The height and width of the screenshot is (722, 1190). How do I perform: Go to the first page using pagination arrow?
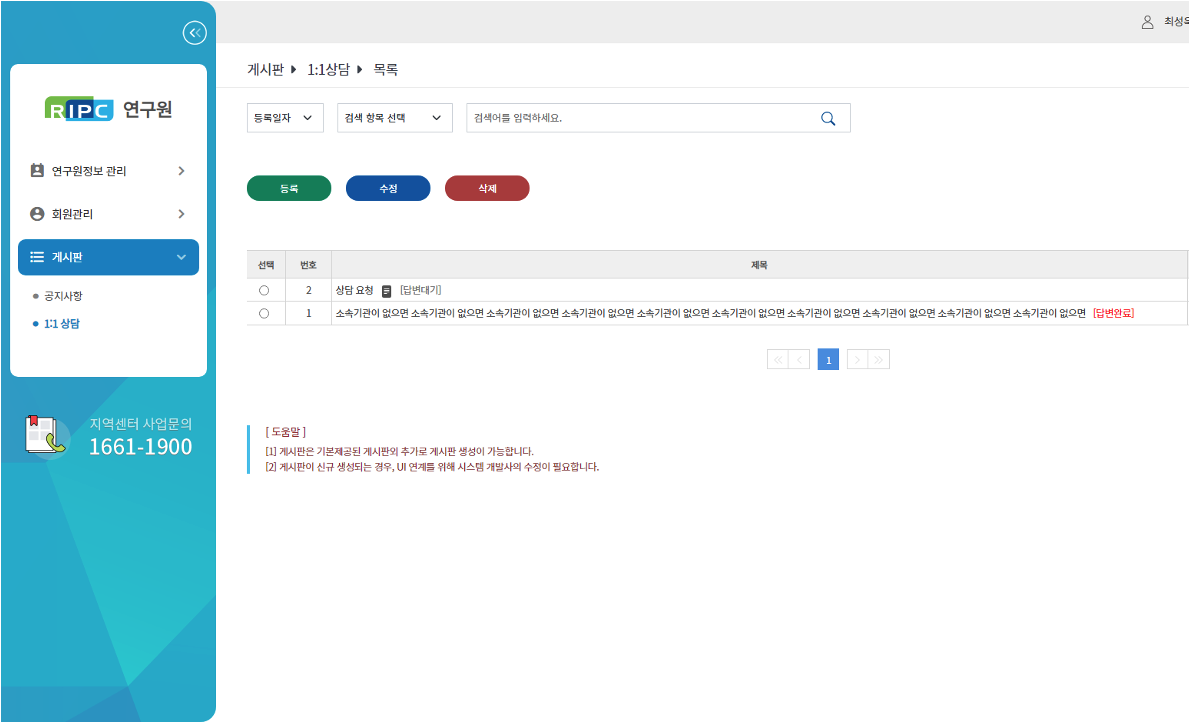777,360
